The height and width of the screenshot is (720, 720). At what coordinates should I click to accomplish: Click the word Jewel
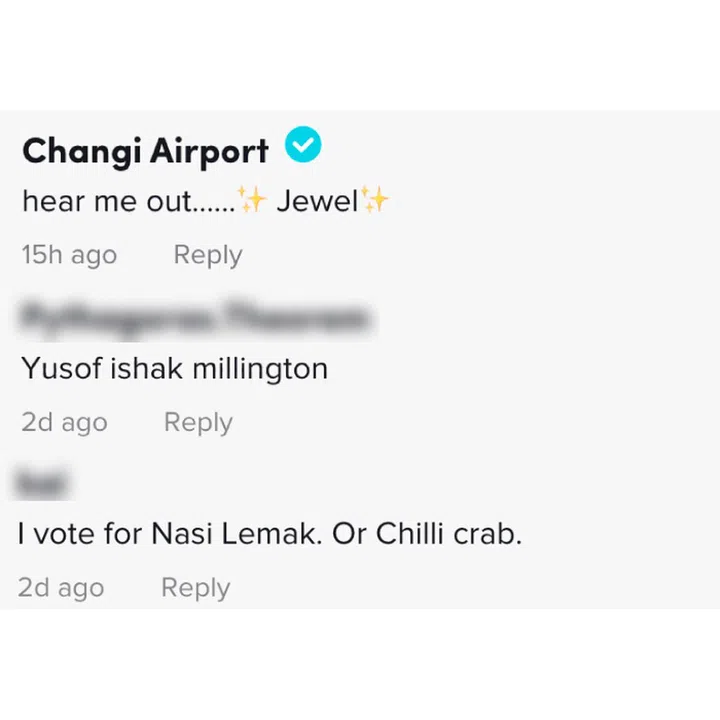[317, 201]
